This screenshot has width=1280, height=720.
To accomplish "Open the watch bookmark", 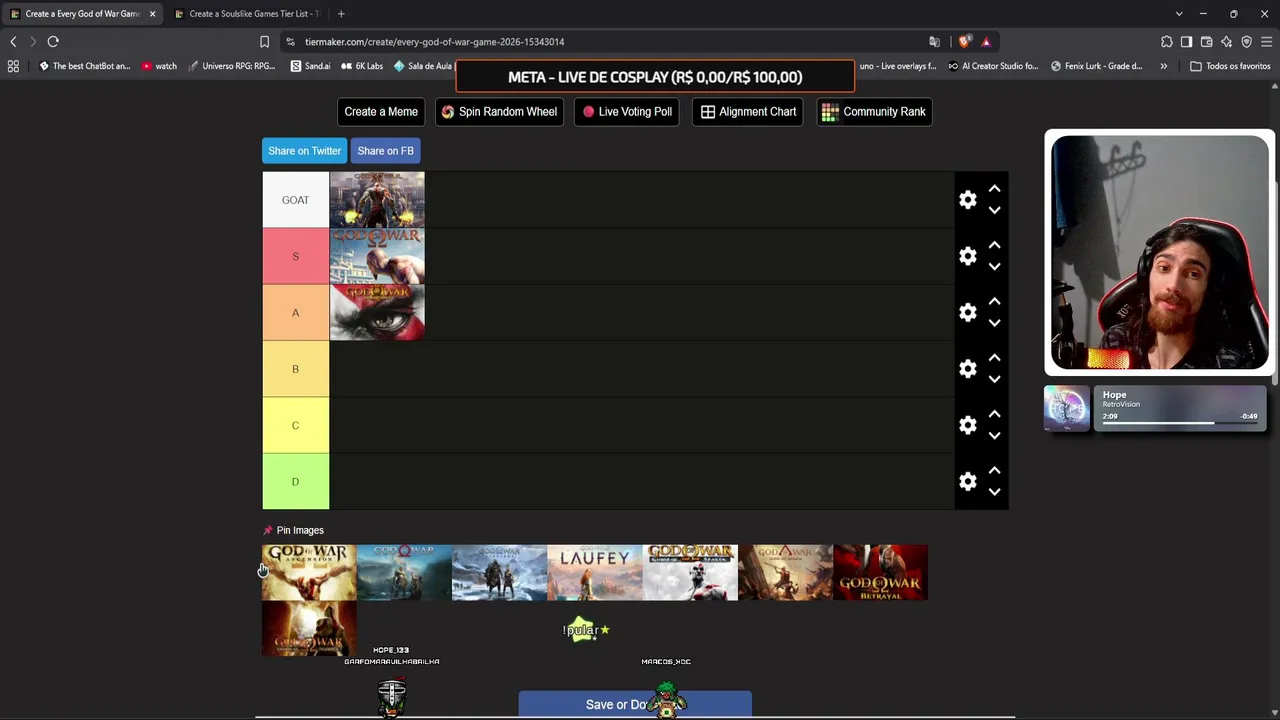I will point(158,66).
